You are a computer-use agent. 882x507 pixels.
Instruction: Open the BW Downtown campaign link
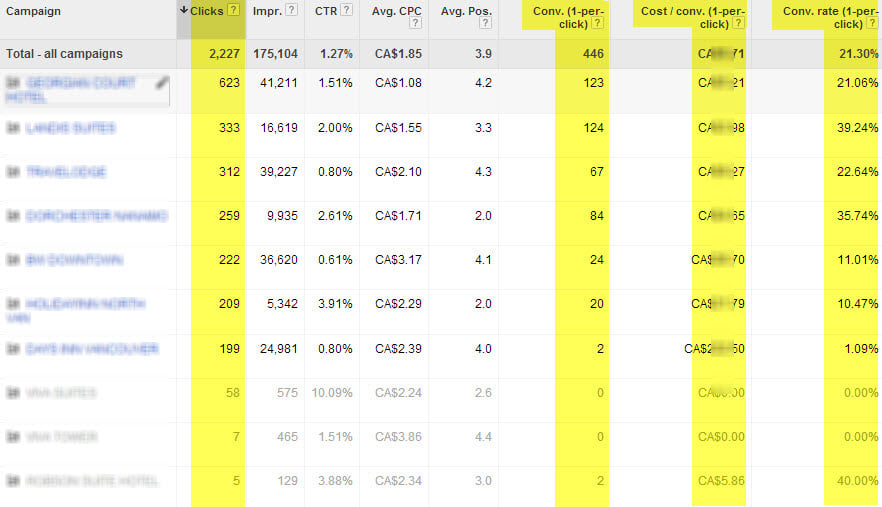75,260
